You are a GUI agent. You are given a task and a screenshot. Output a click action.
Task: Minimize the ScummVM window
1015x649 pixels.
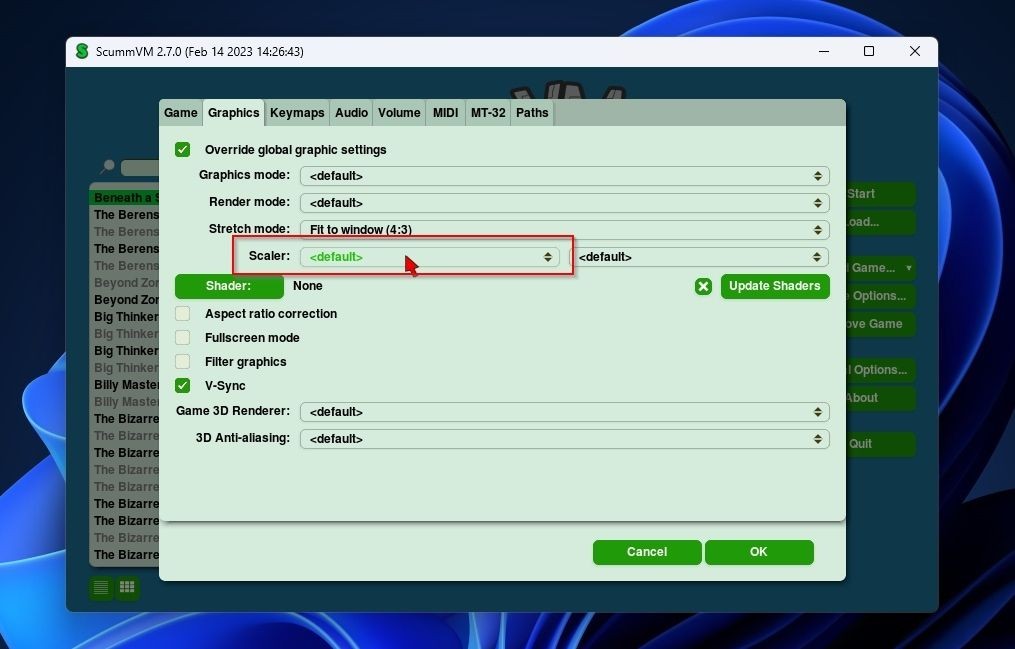pos(824,51)
